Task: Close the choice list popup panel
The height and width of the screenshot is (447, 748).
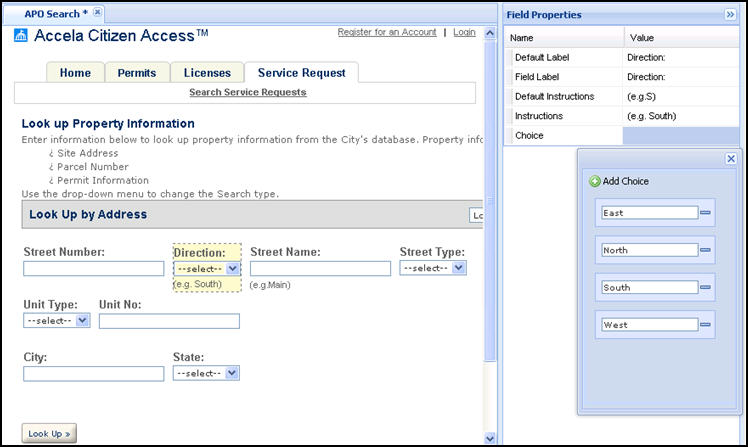Action: point(731,158)
